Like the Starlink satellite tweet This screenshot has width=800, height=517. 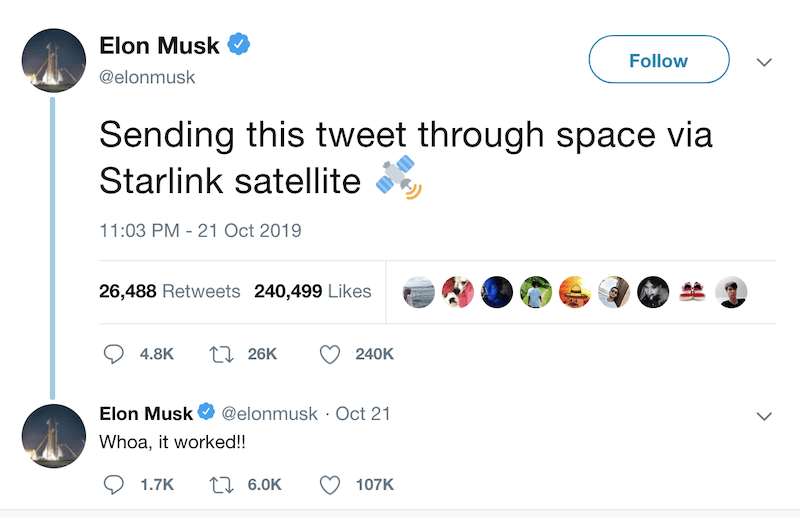point(331,354)
